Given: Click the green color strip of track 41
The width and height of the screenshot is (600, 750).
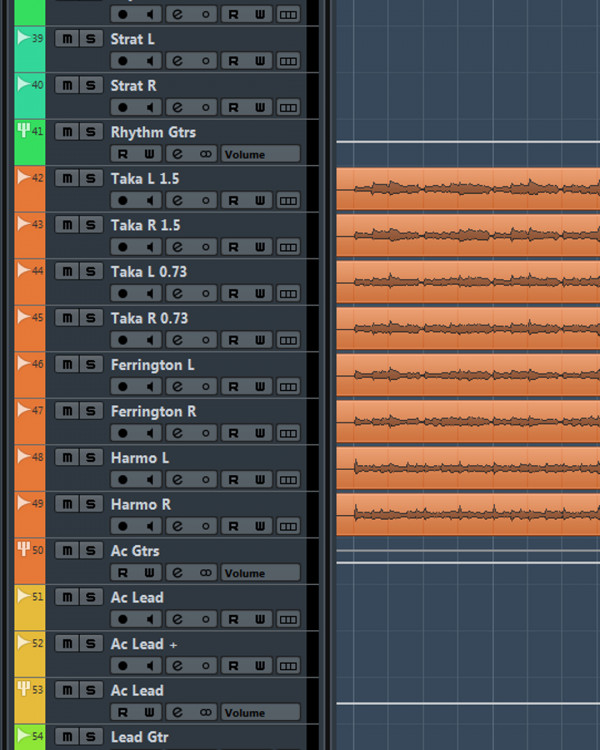Looking at the screenshot, I should point(30,142).
